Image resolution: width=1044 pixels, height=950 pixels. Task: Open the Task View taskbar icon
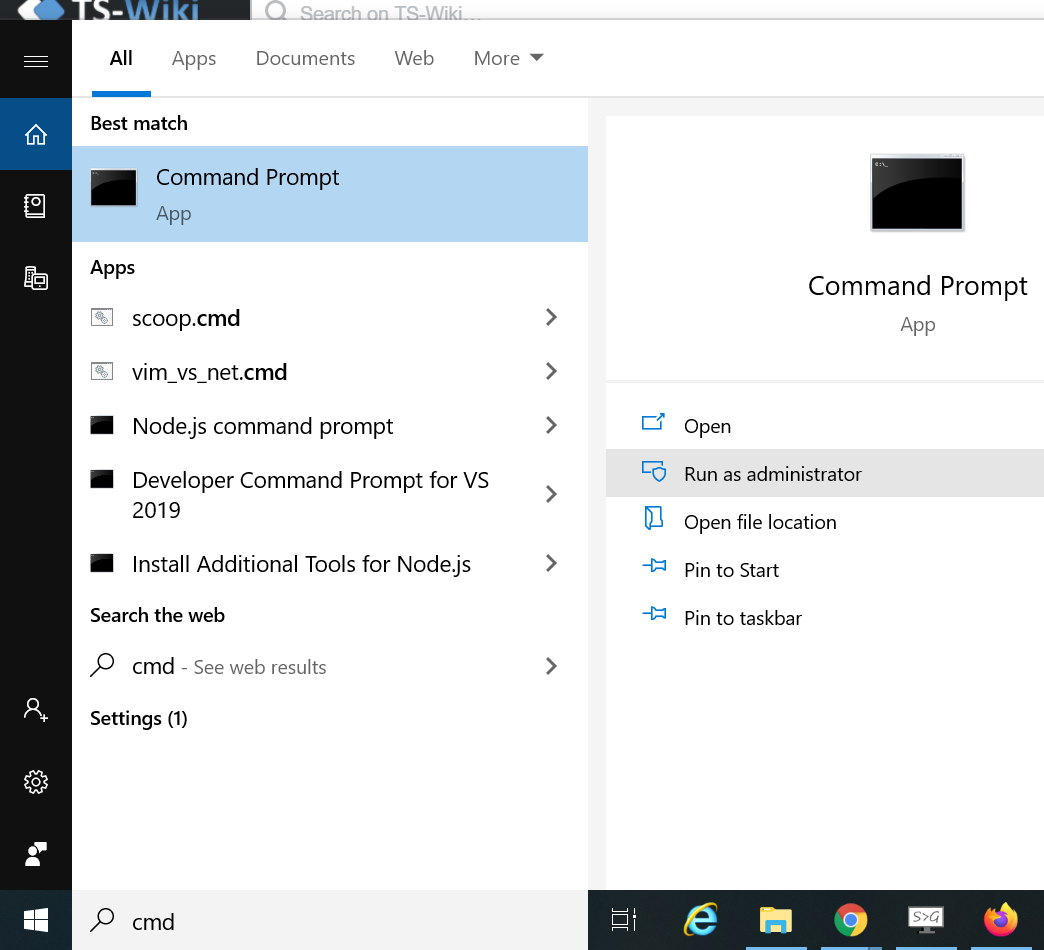(x=624, y=920)
